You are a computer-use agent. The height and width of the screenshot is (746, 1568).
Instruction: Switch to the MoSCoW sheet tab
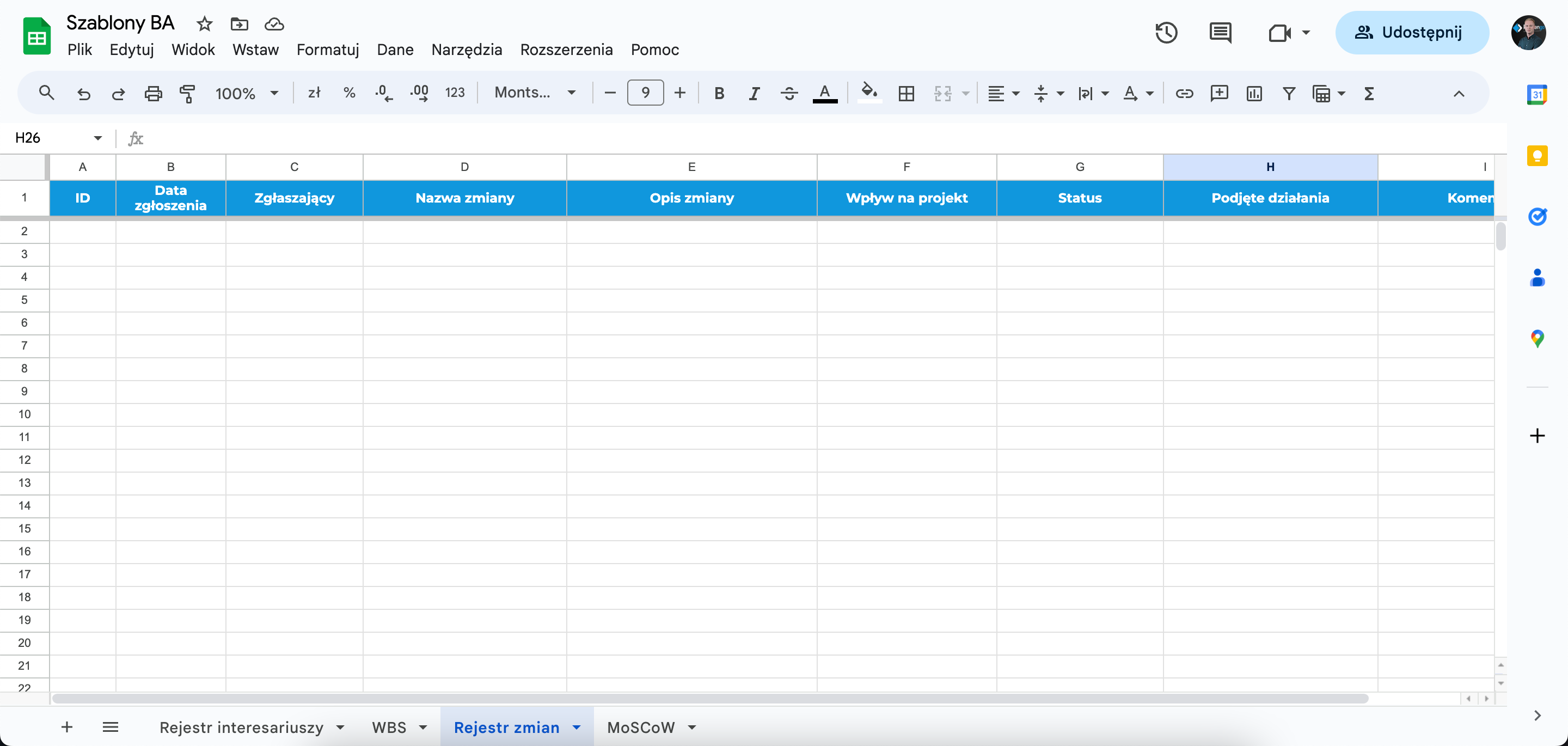(640, 727)
